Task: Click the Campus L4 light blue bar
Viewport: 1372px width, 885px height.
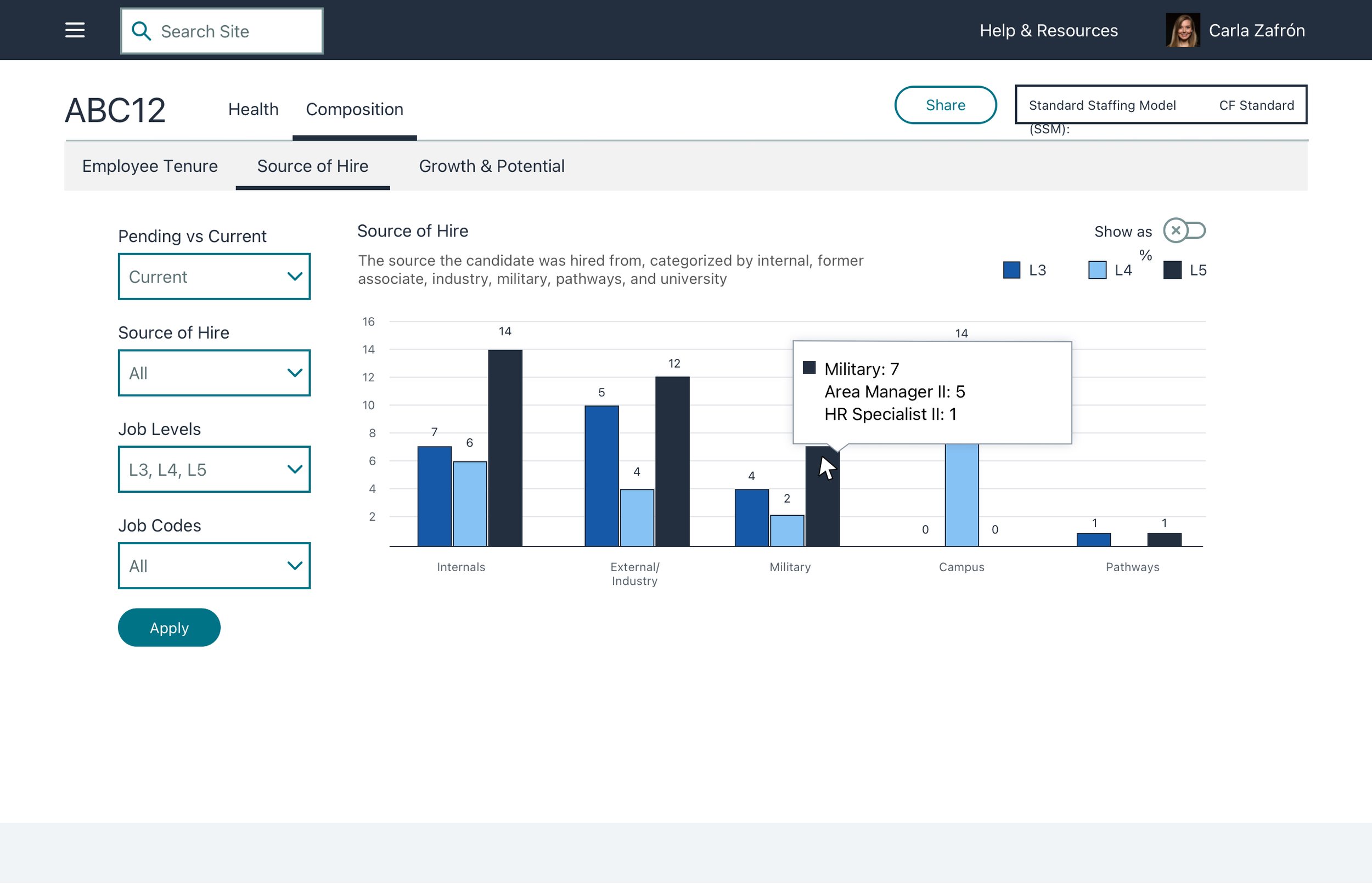Action: [x=961, y=495]
